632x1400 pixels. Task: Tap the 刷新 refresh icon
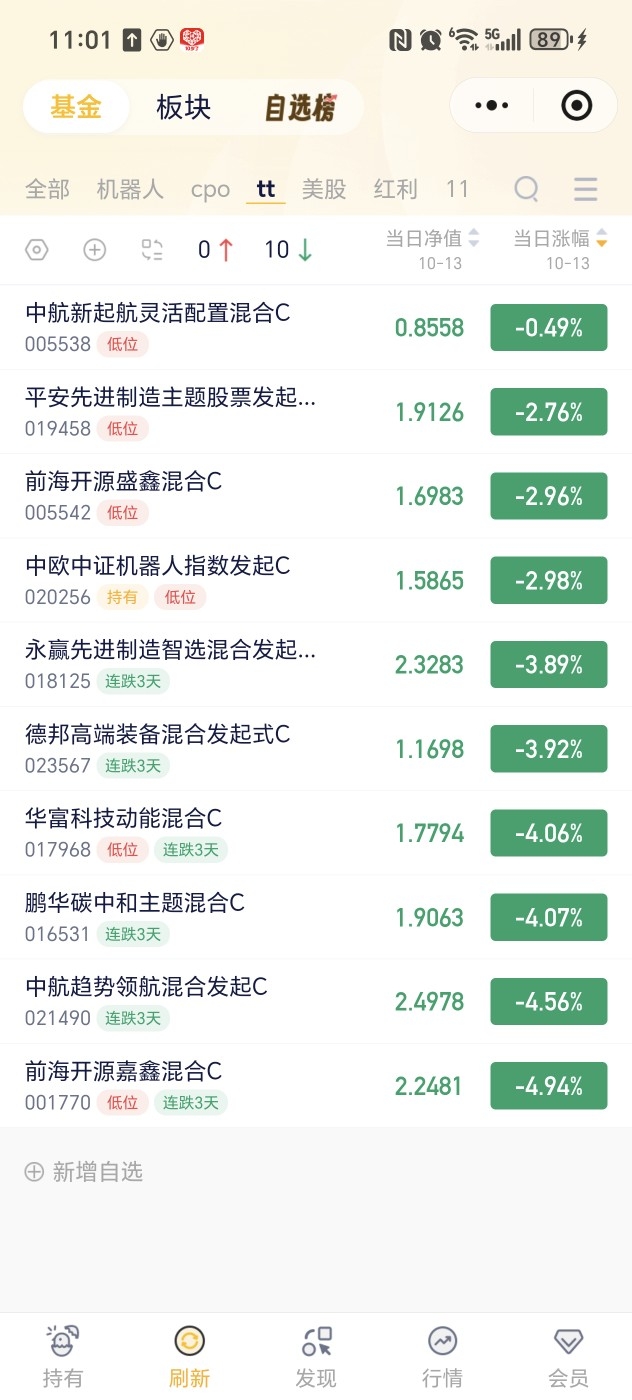[x=189, y=1342]
